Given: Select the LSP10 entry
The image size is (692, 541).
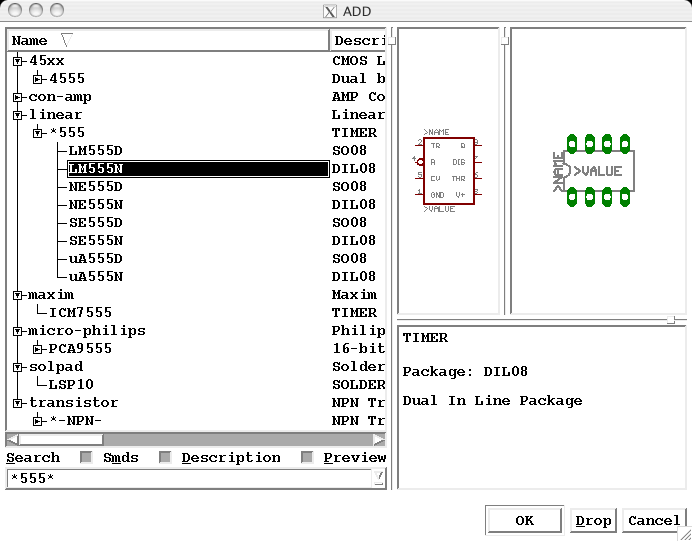Looking at the screenshot, I should [71, 385].
